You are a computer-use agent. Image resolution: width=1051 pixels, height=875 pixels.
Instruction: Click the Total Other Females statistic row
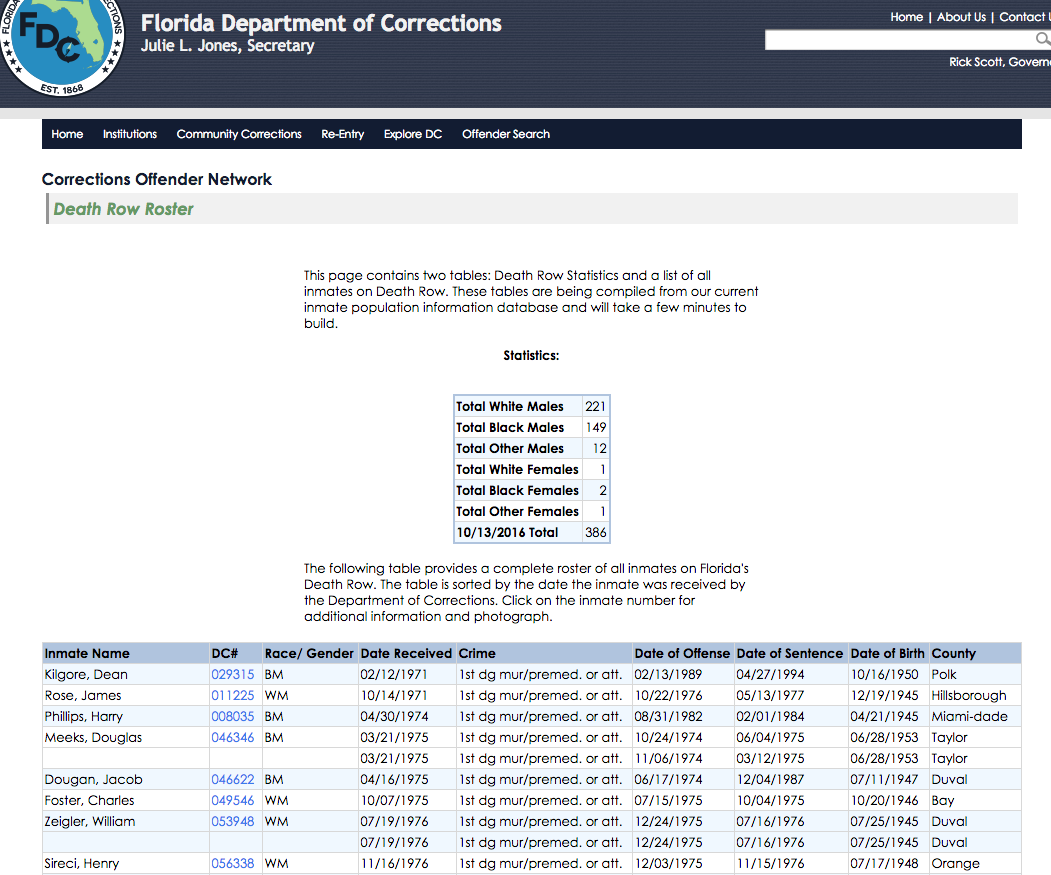(532, 512)
